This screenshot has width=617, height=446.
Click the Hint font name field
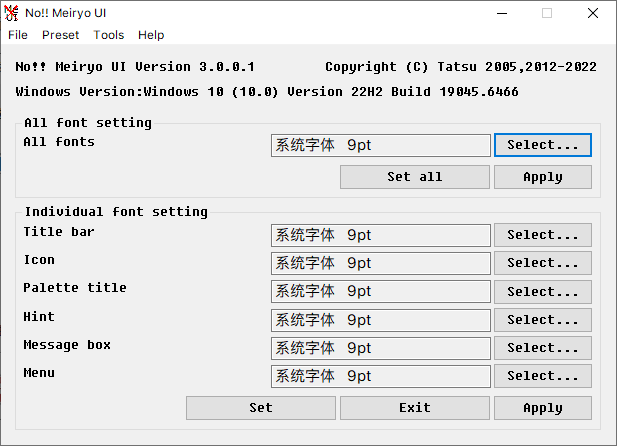click(x=381, y=320)
